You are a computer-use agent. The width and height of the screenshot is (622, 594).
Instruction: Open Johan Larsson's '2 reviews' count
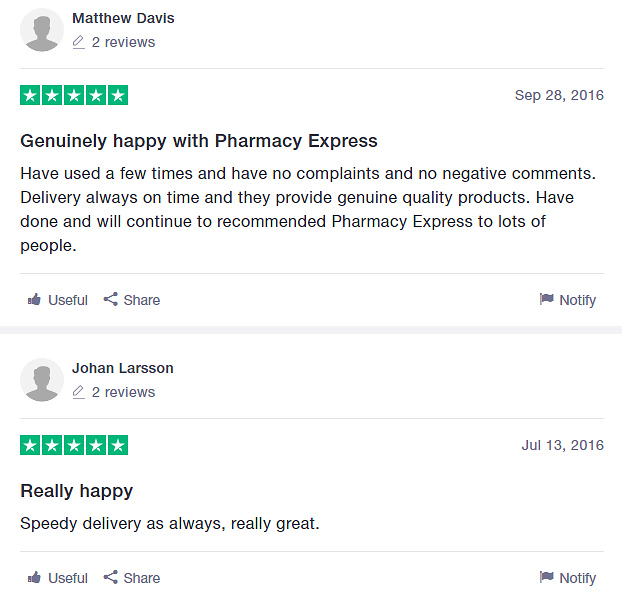click(123, 392)
